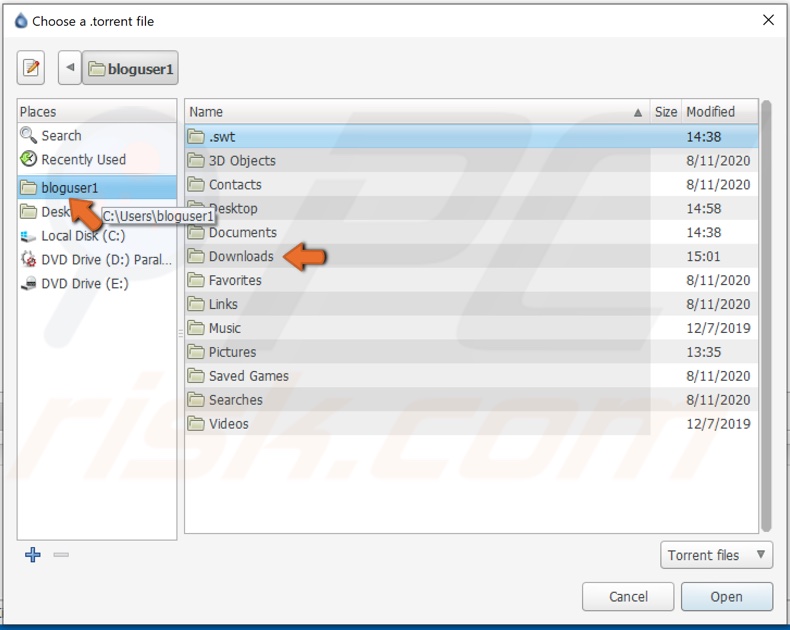
Task: Close the Choose a .torrent file dialog
Action: tap(768, 20)
